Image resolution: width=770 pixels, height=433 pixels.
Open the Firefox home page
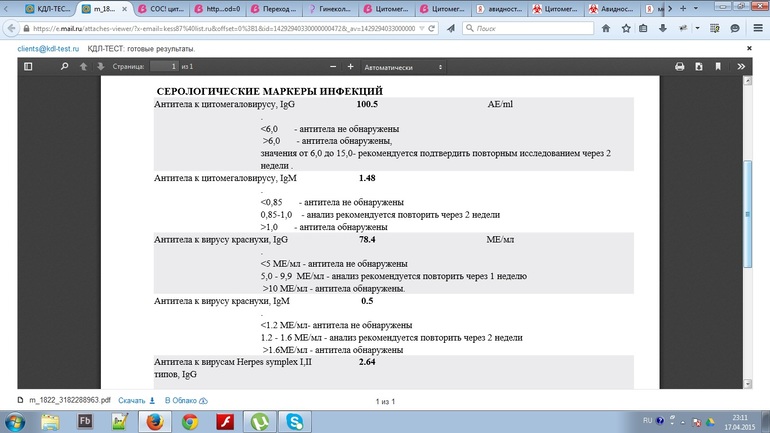[606, 28]
